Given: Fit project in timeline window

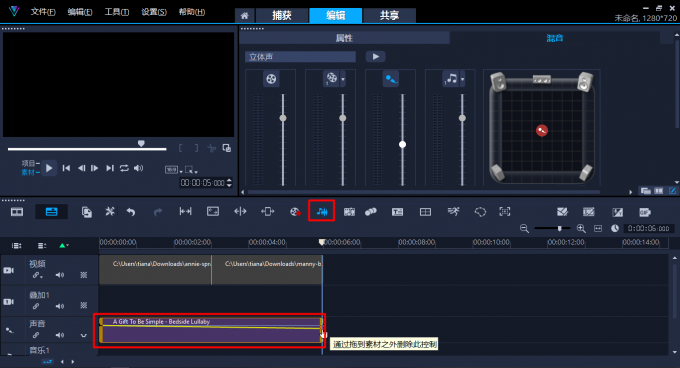Looking at the screenshot, I should click(x=598, y=228).
